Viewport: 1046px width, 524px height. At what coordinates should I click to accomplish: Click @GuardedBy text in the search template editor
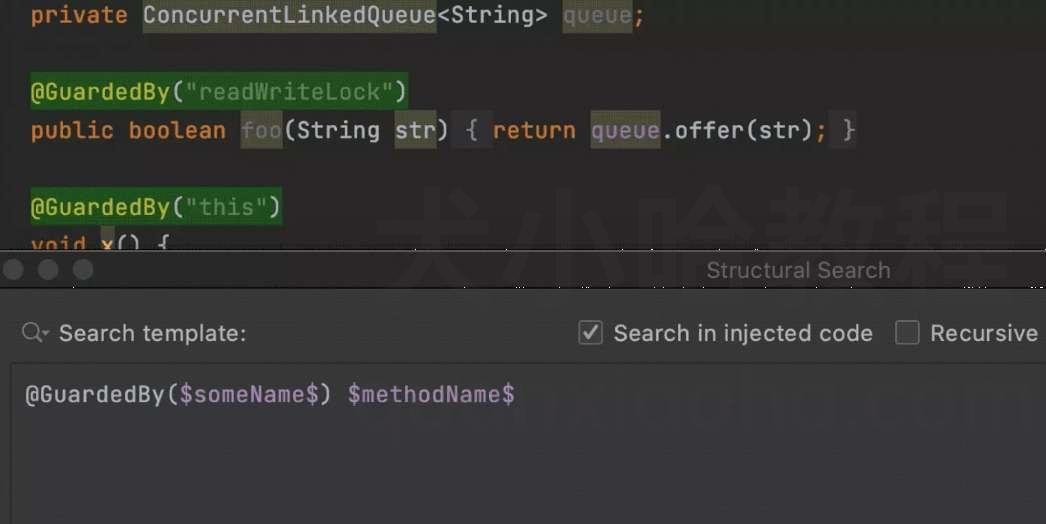click(94, 395)
